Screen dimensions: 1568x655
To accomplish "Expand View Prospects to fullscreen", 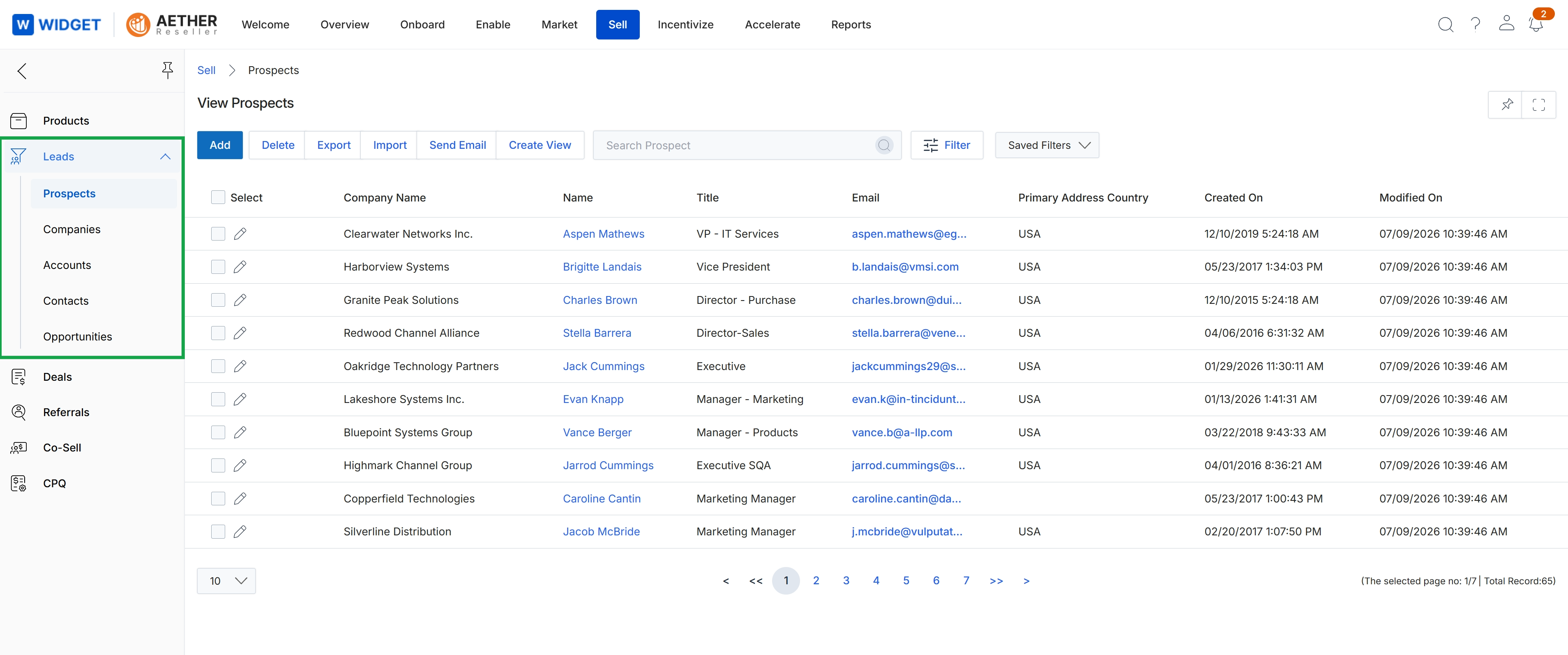I will 1539,105.
